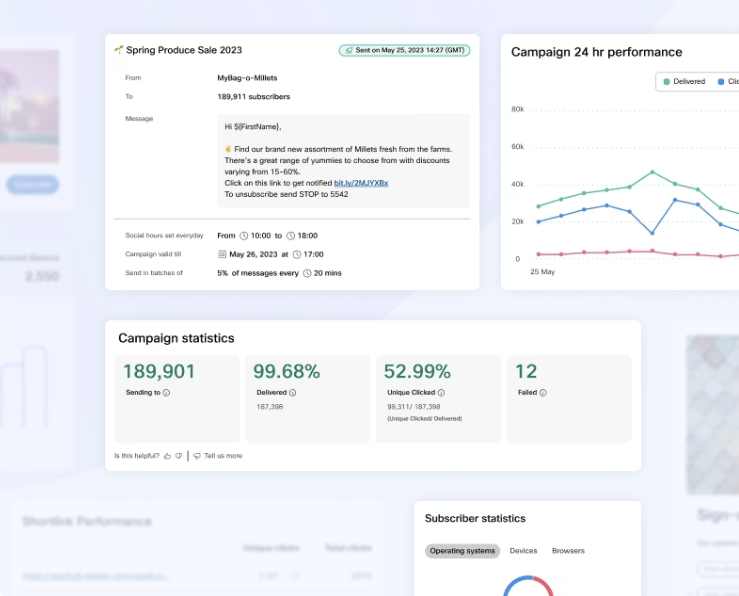Select the Operating systems tab
739x596 pixels.
(461, 551)
